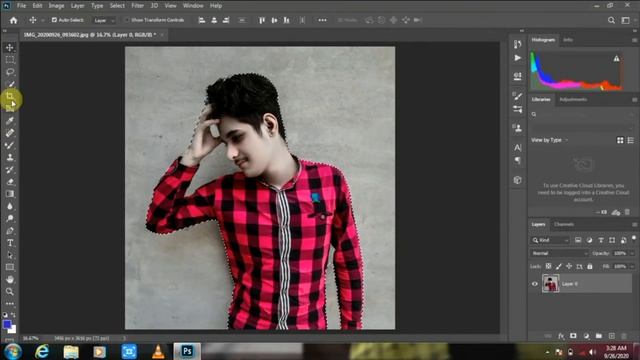Click the Add layer style fx icon
The width and height of the screenshot is (640, 360).
(561, 336)
